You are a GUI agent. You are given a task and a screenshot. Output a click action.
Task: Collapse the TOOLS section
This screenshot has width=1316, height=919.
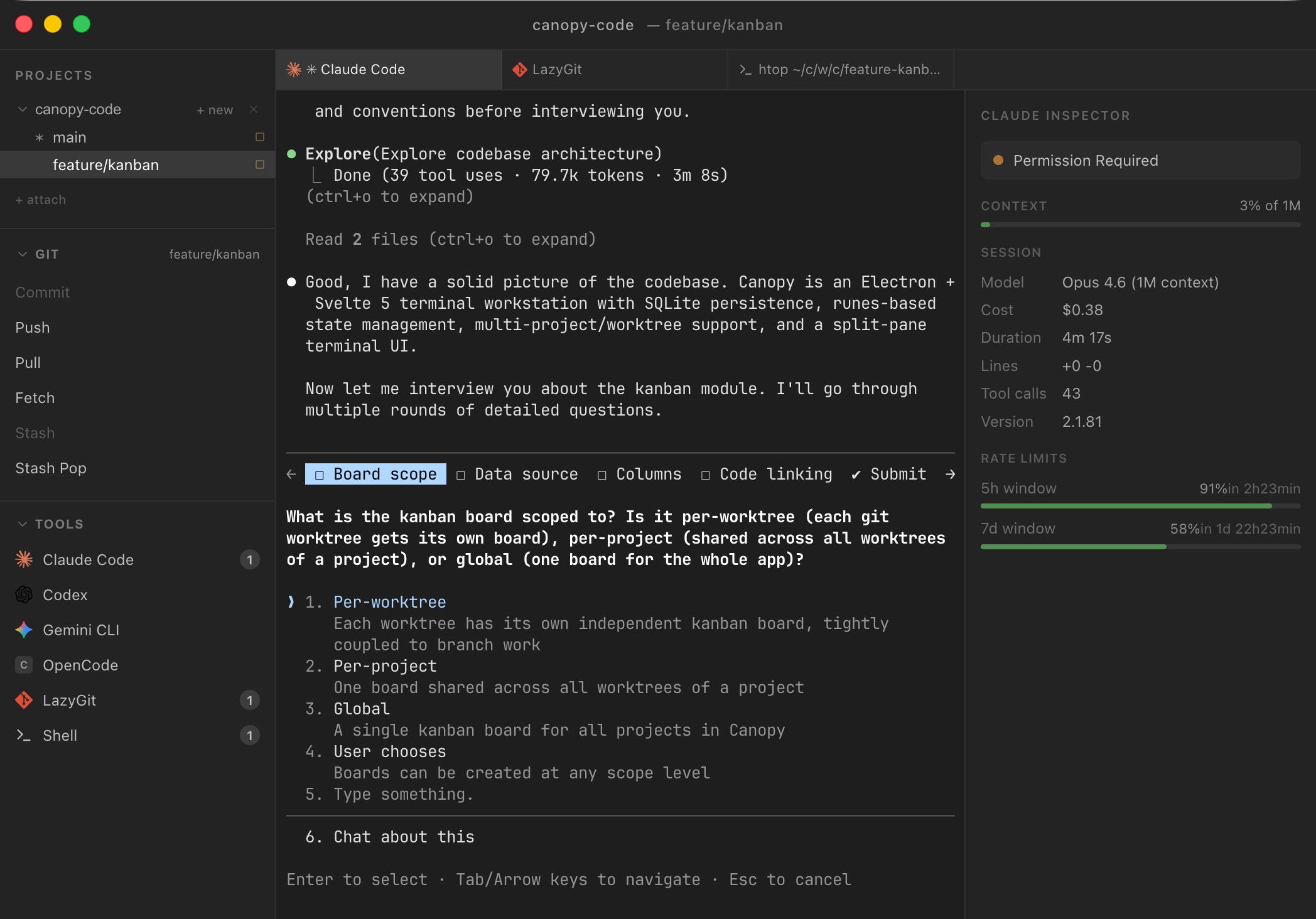[22, 524]
